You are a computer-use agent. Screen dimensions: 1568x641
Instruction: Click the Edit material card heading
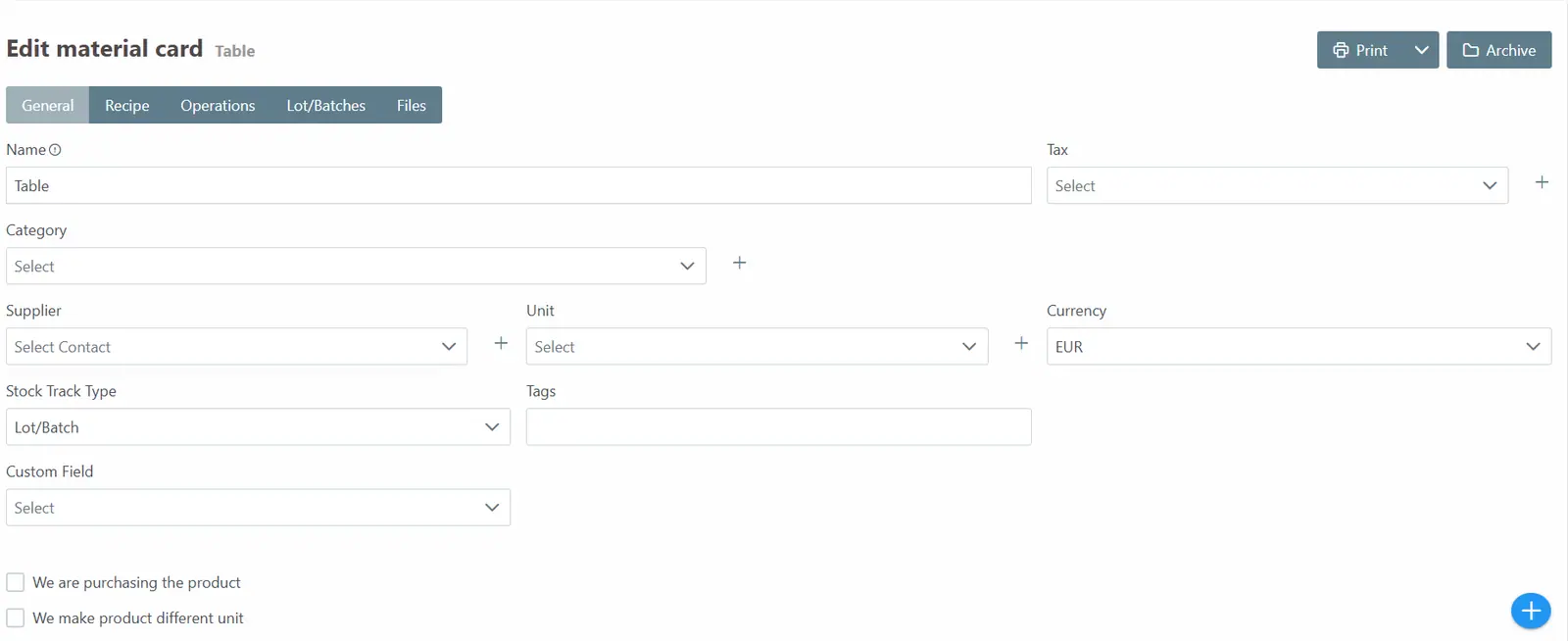pyautogui.click(x=104, y=48)
